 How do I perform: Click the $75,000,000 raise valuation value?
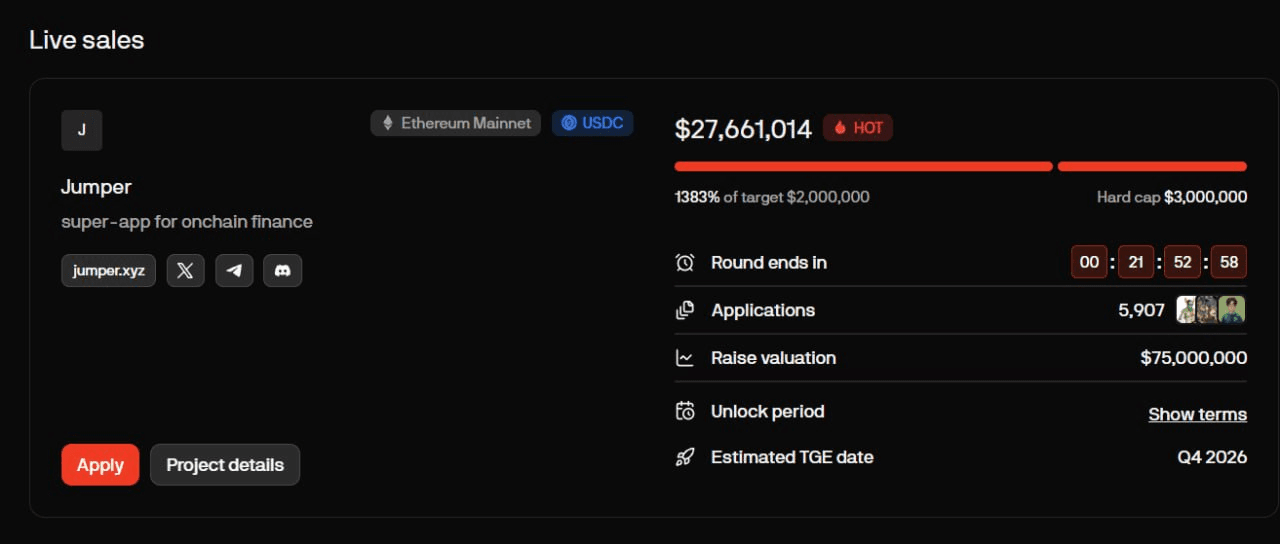pos(1193,358)
